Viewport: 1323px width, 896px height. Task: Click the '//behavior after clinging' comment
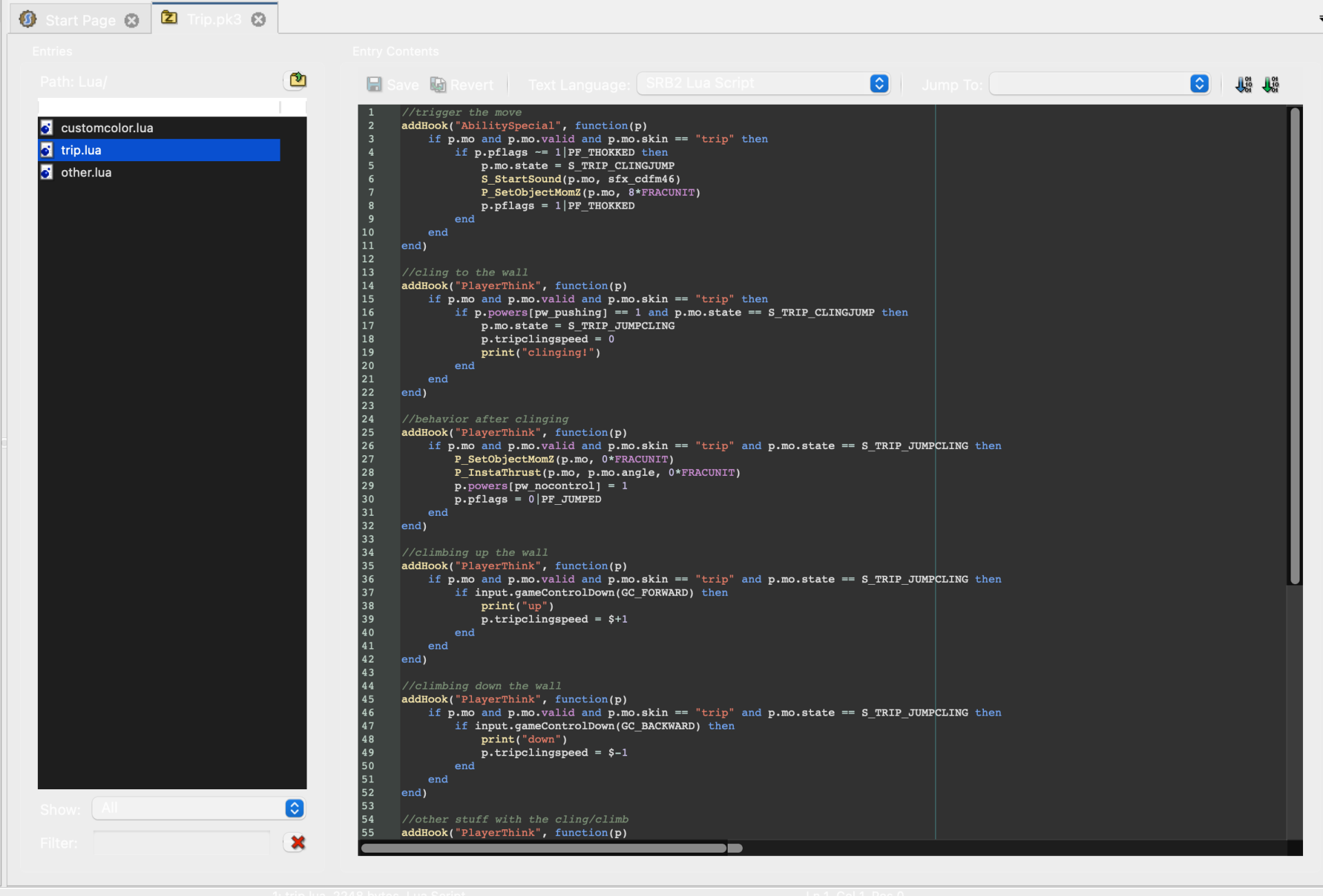pyautogui.click(x=485, y=419)
